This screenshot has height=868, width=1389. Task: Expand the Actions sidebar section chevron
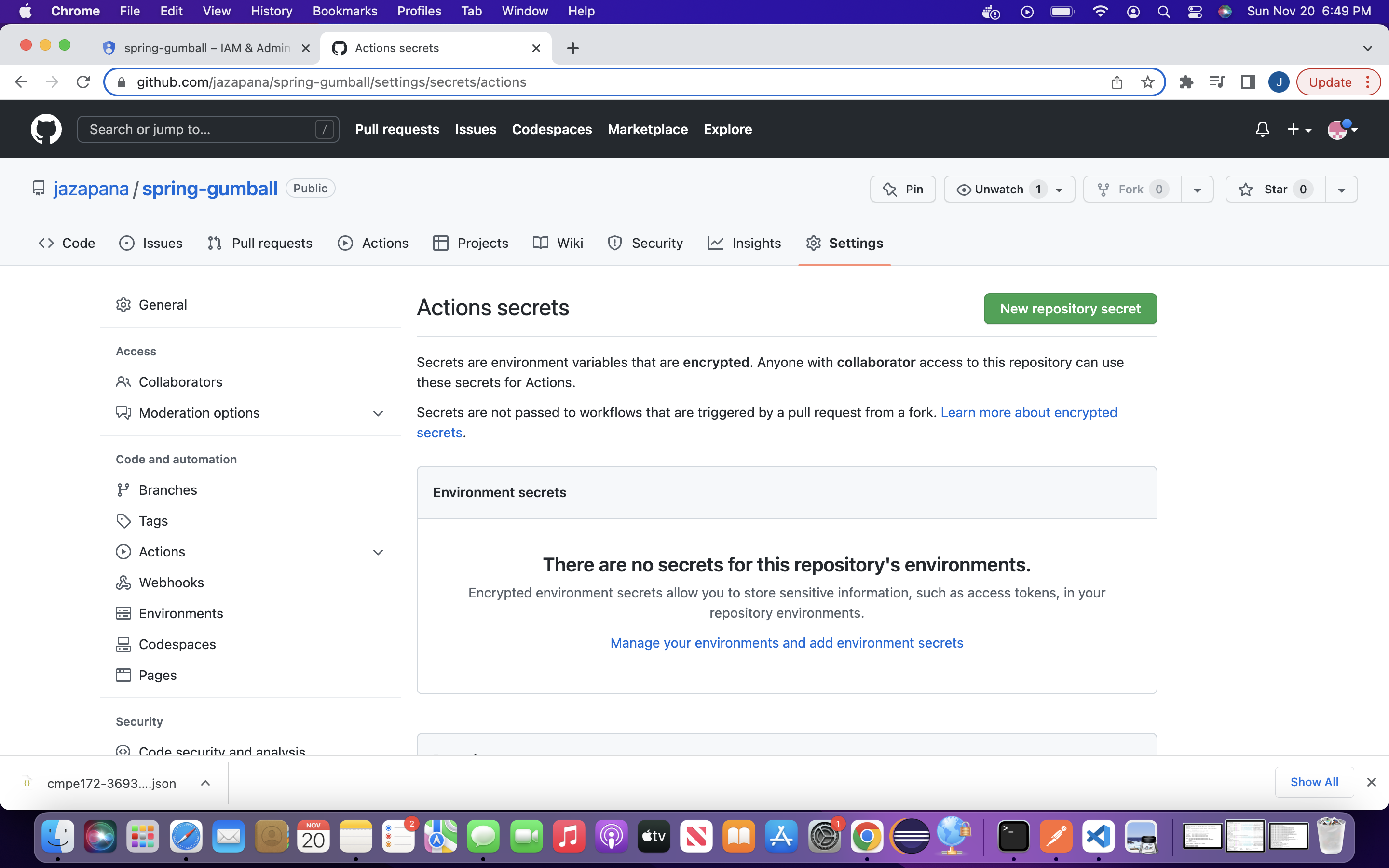point(378,552)
